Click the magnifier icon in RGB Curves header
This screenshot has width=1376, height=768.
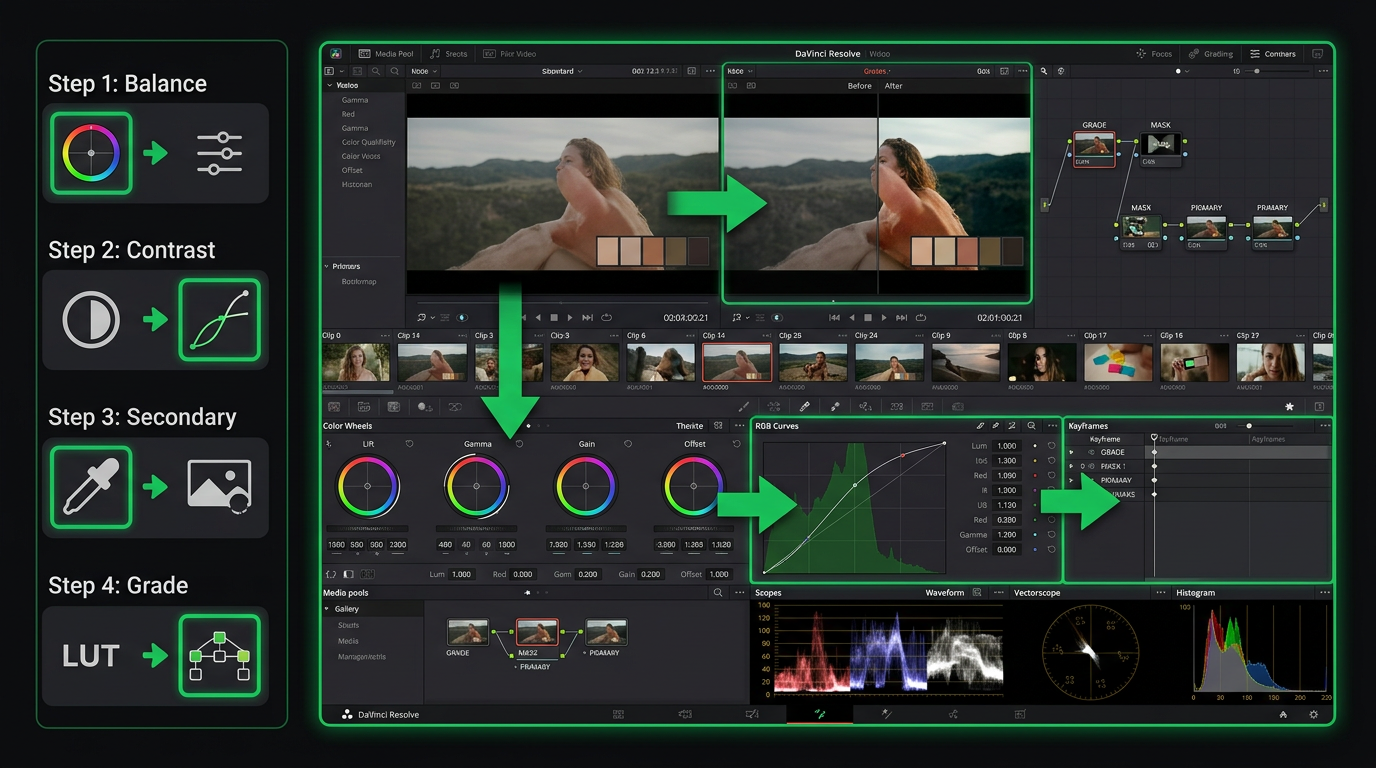click(1032, 425)
